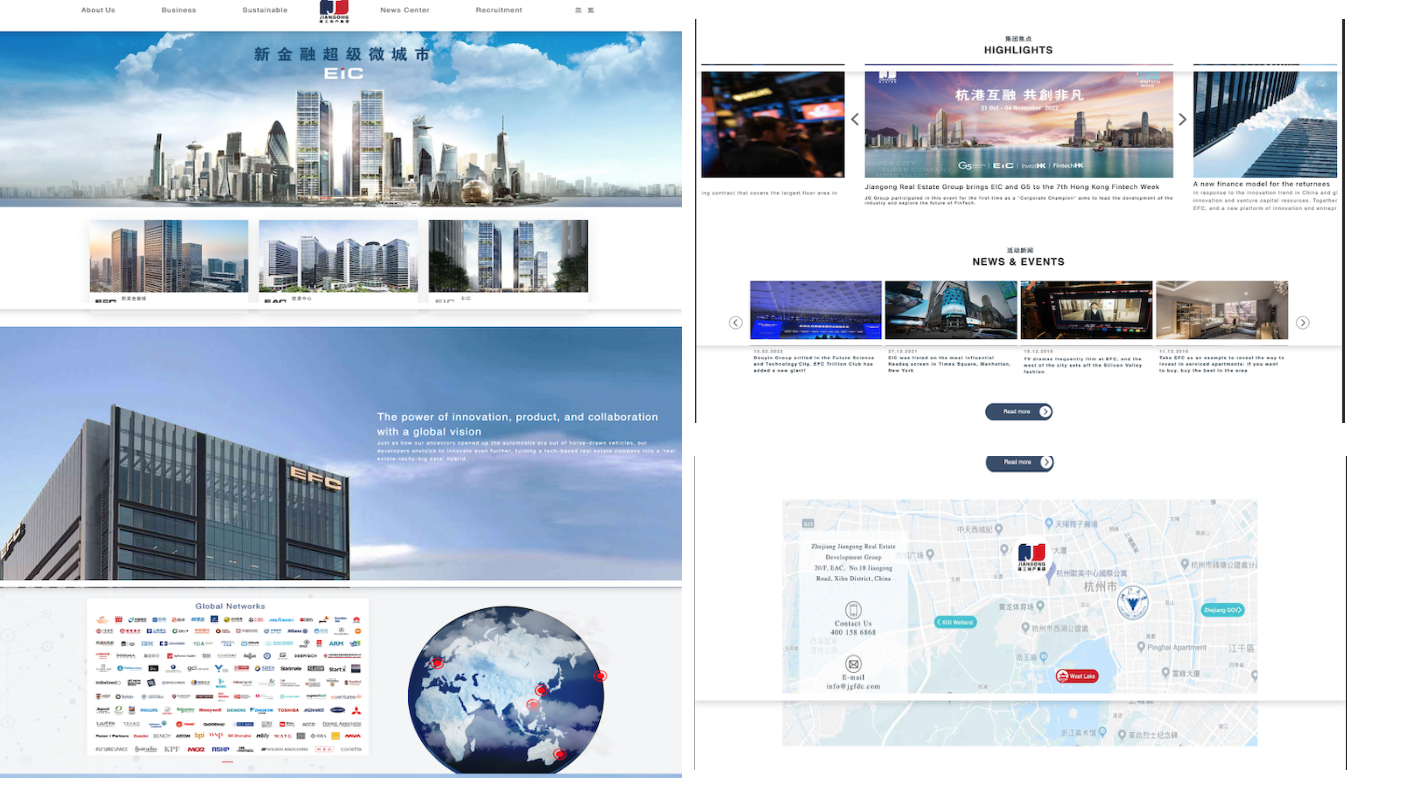The height and width of the screenshot is (806, 1402).
Task: Click Read more button directly above map
Action: (1019, 462)
